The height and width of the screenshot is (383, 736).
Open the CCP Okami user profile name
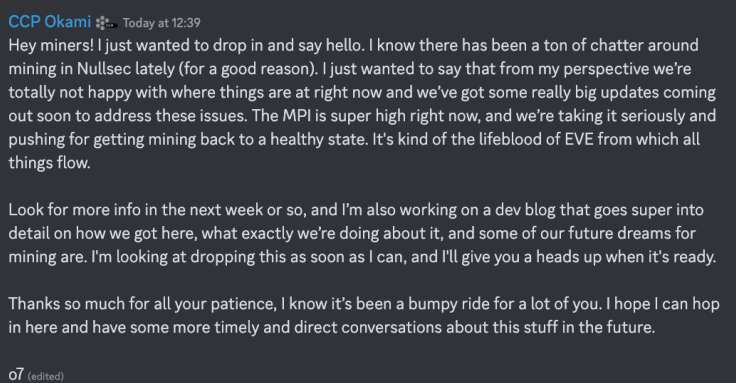point(49,22)
